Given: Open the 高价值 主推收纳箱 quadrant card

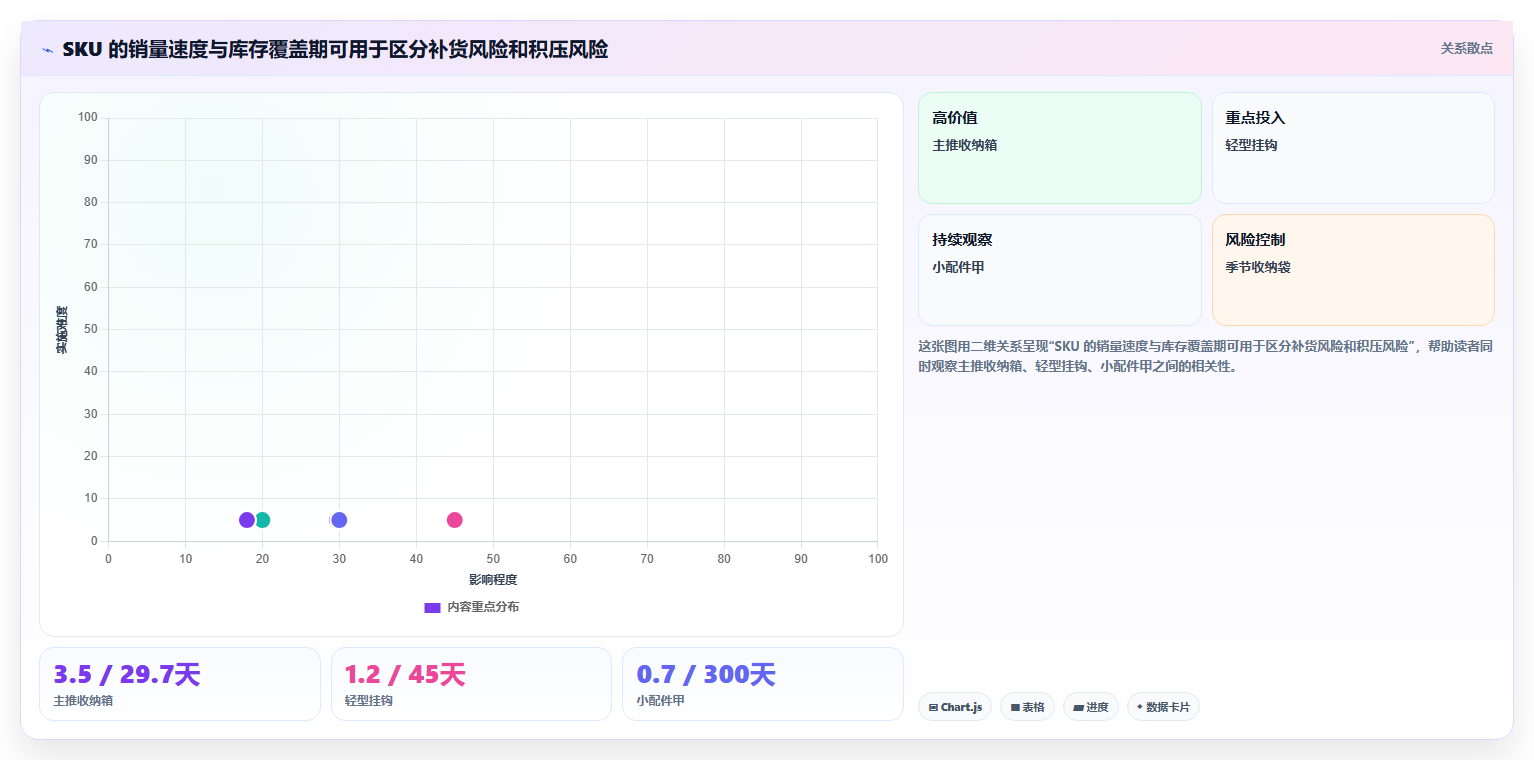Looking at the screenshot, I should click(1060, 148).
